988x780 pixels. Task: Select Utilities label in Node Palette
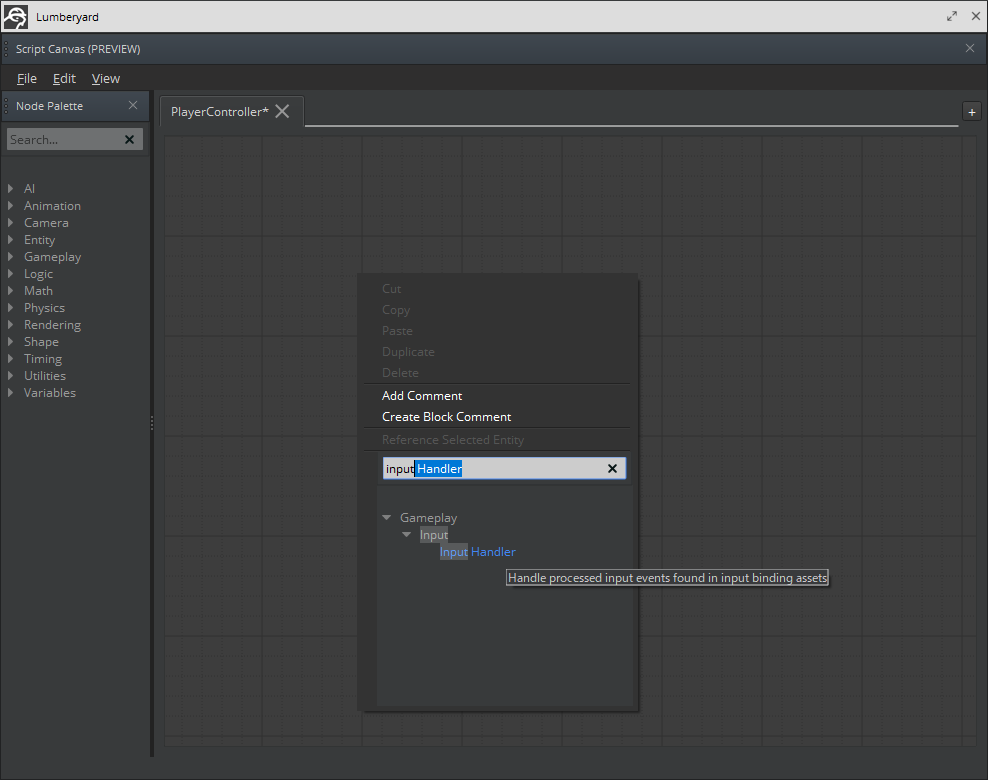pos(45,376)
